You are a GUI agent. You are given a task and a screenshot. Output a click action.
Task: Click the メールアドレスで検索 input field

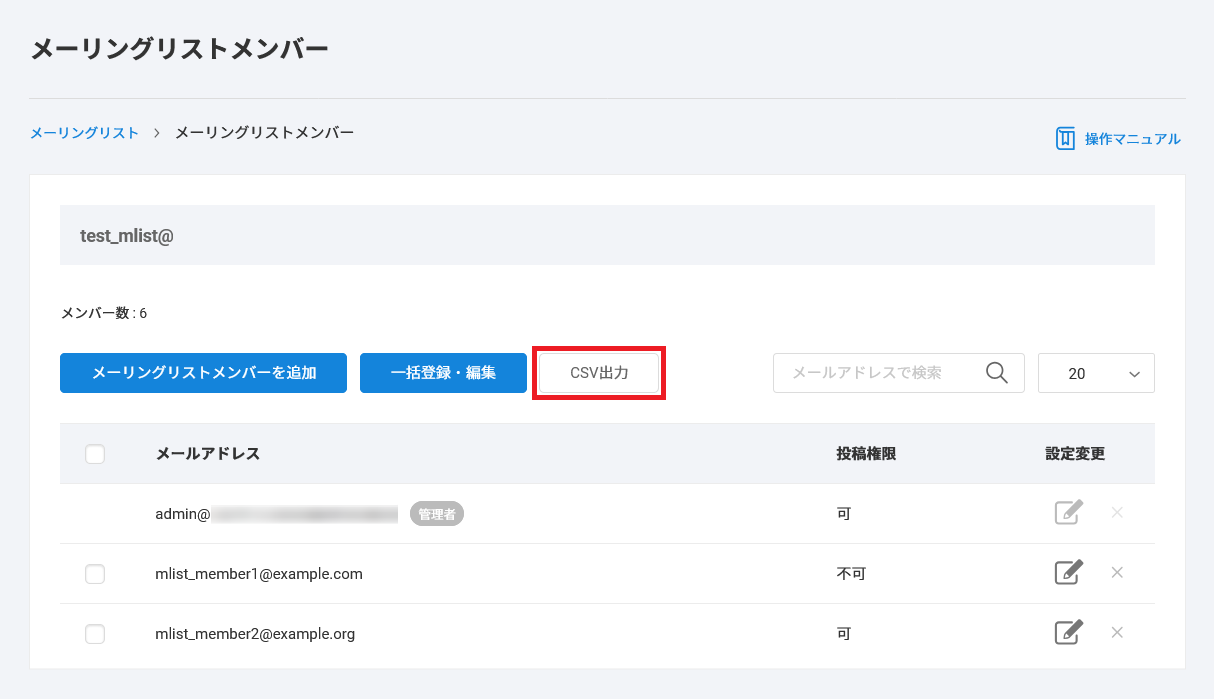coord(875,373)
